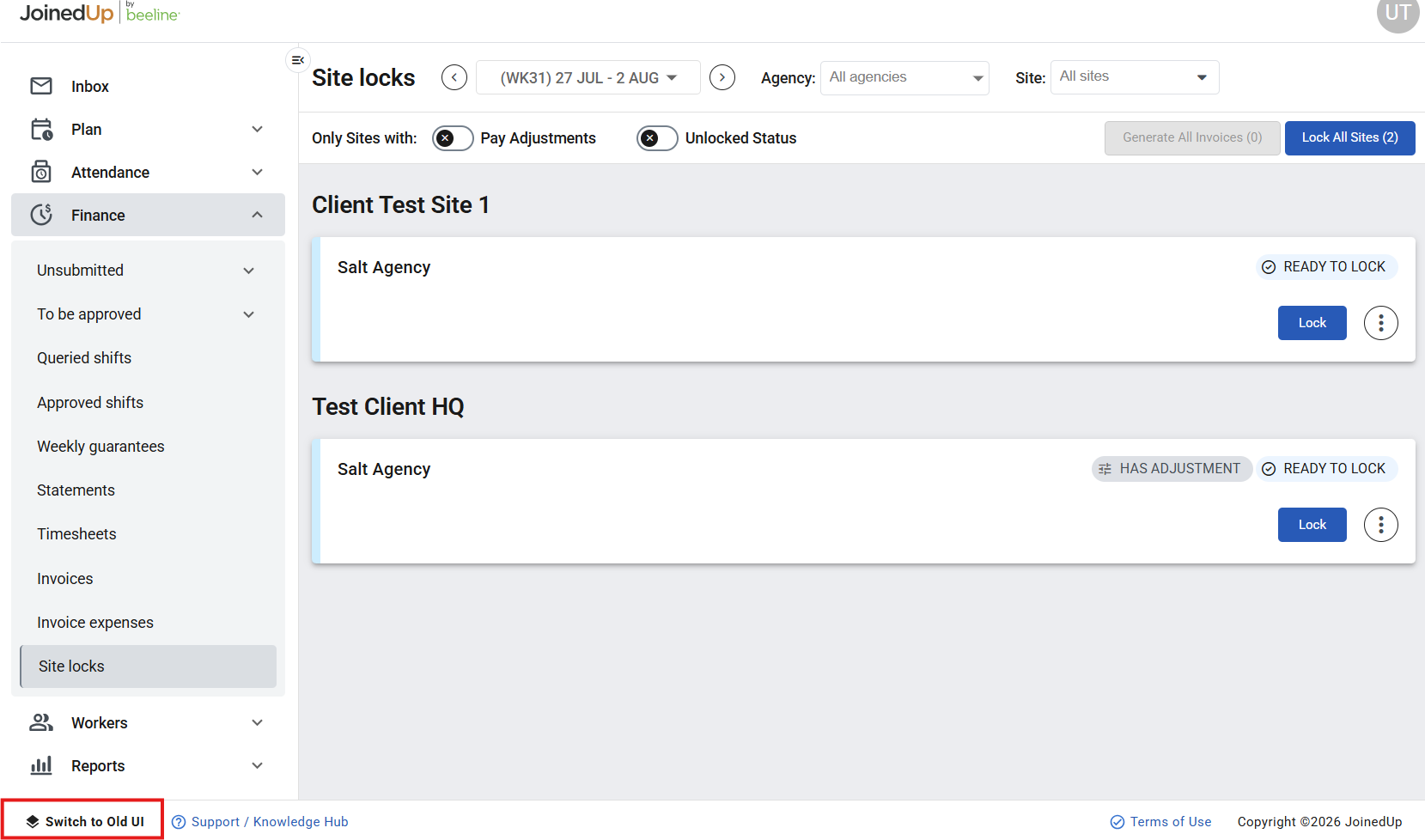Expand the Plan section chevron
This screenshot has width=1425, height=840.
click(x=258, y=129)
